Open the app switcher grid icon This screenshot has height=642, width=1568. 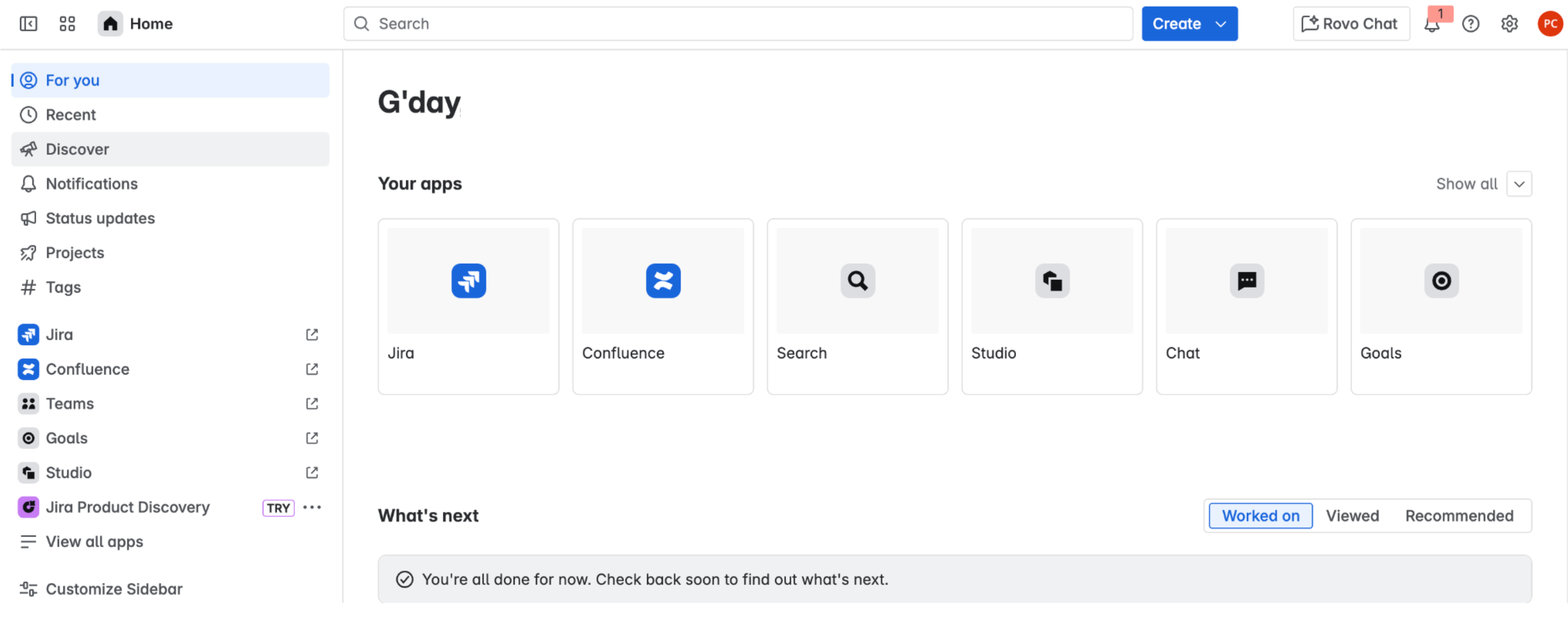point(66,24)
